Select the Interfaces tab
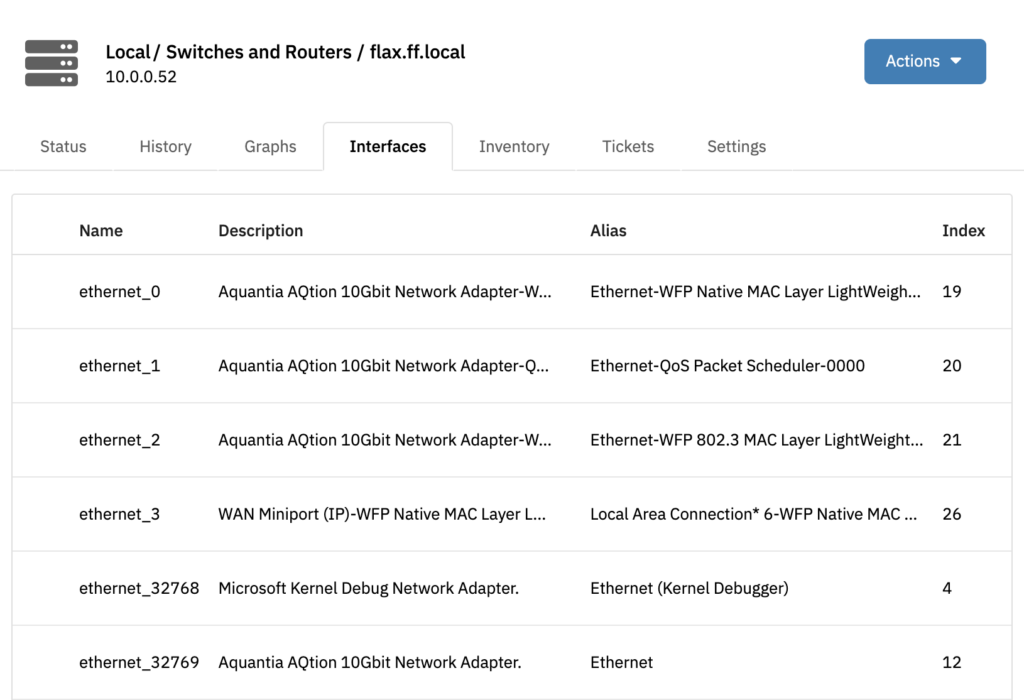Image resolution: width=1024 pixels, height=700 pixels. (x=388, y=146)
